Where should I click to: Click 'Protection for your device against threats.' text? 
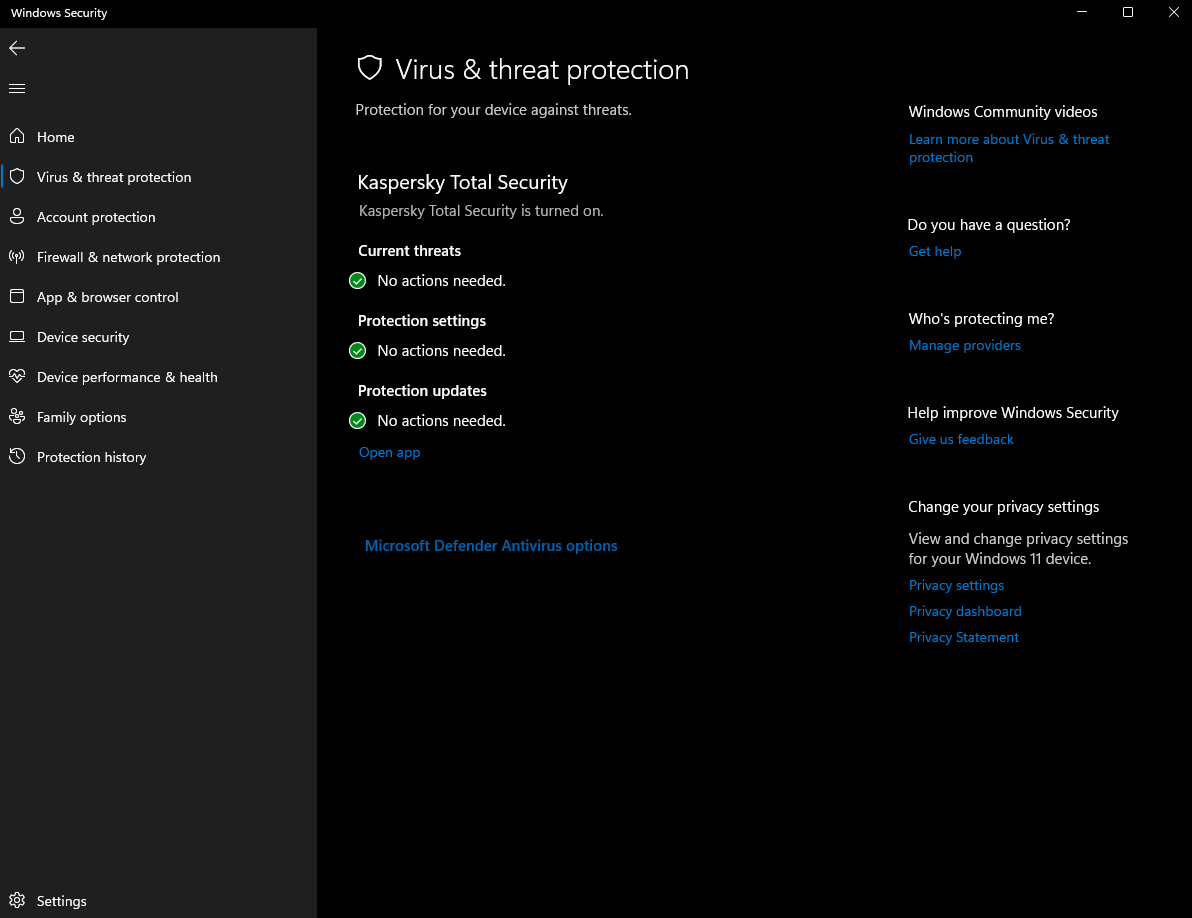pyautogui.click(x=493, y=110)
